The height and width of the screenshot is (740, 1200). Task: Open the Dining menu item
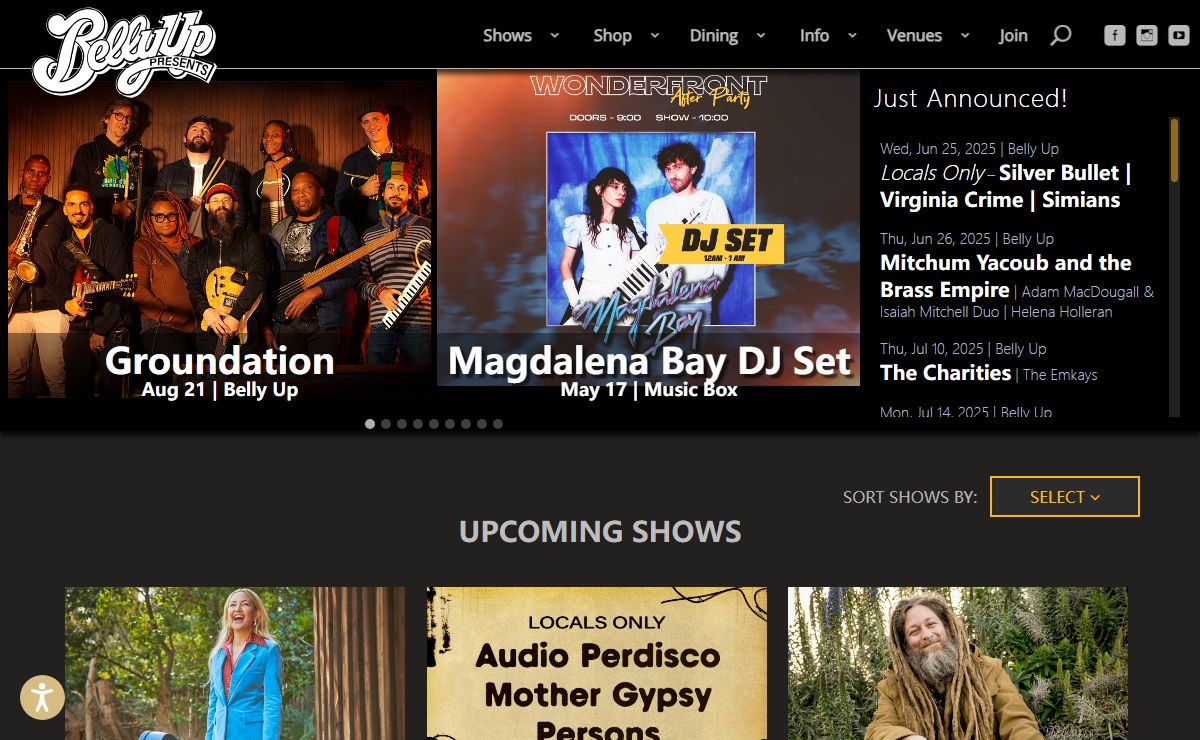click(714, 35)
